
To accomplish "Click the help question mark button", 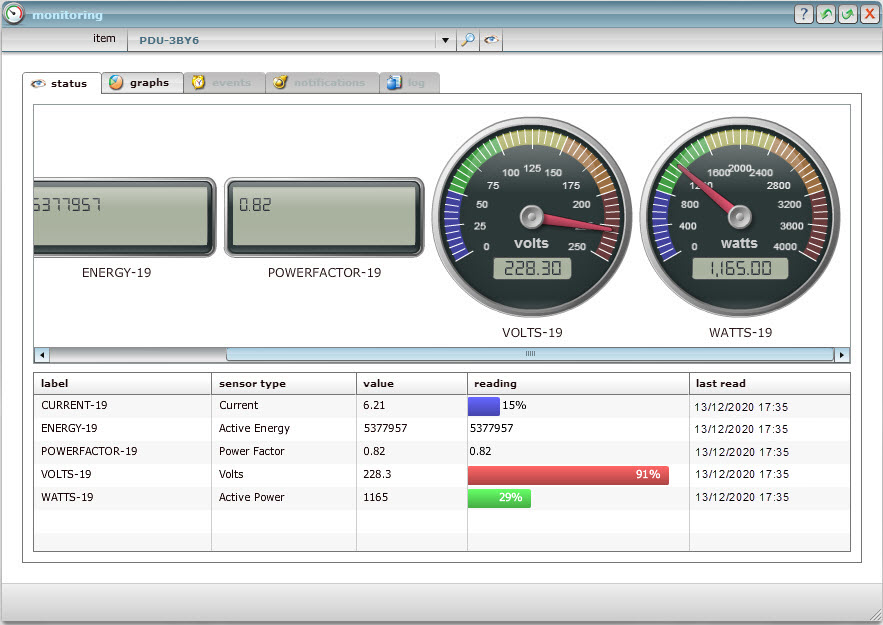I will [x=804, y=14].
